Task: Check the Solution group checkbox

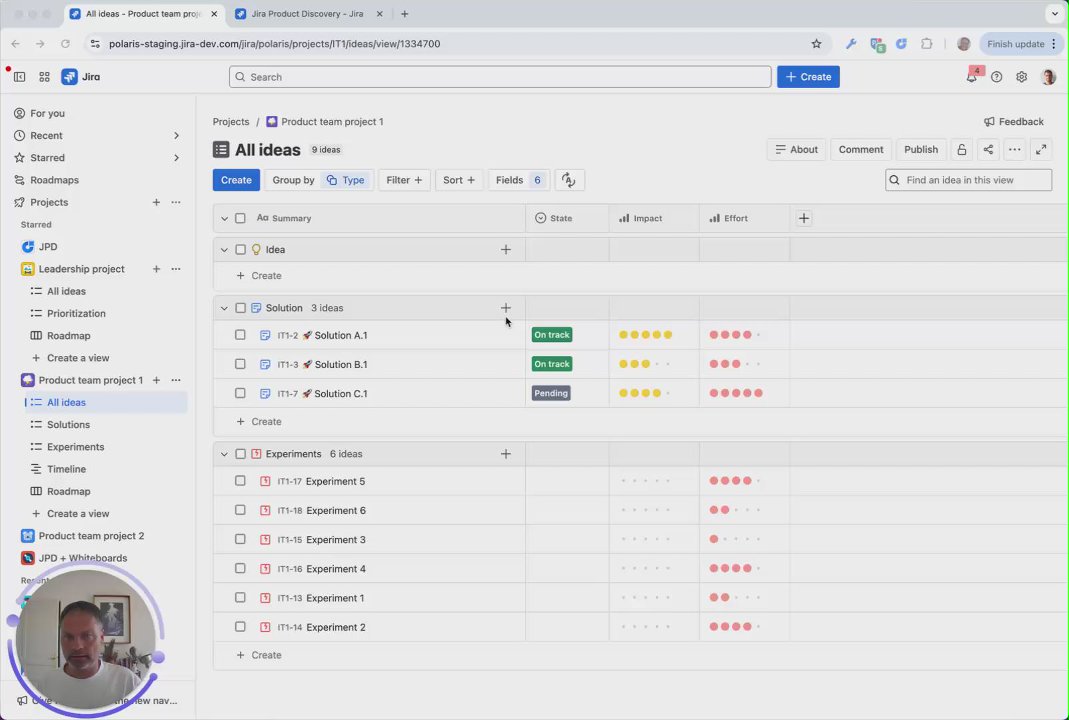Action: click(x=240, y=308)
